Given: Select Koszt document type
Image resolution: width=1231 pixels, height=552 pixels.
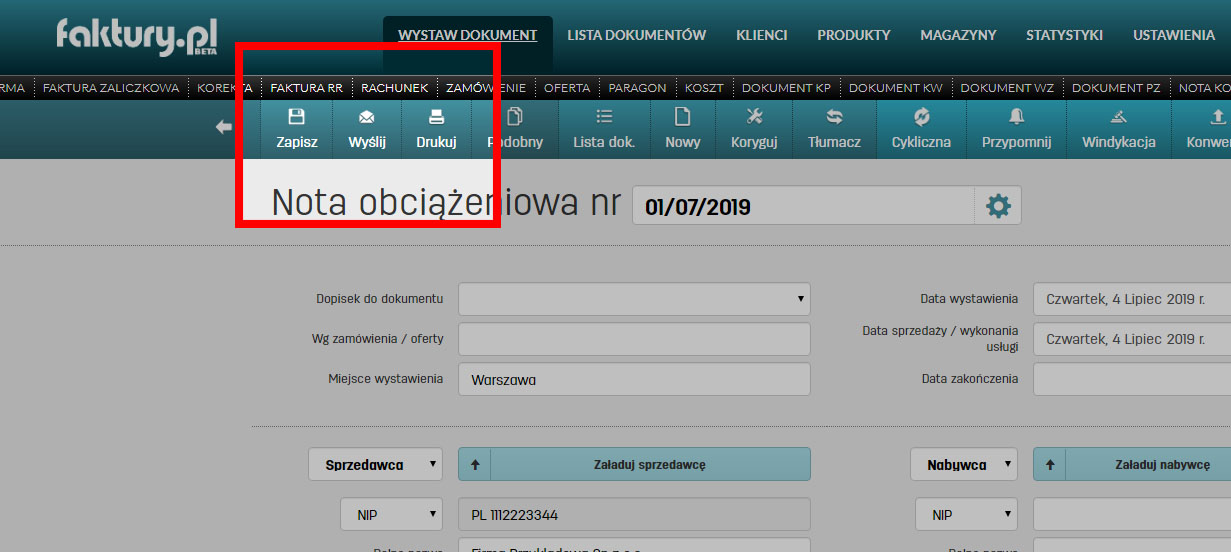Looking at the screenshot, I should pyautogui.click(x=704, y=88).
